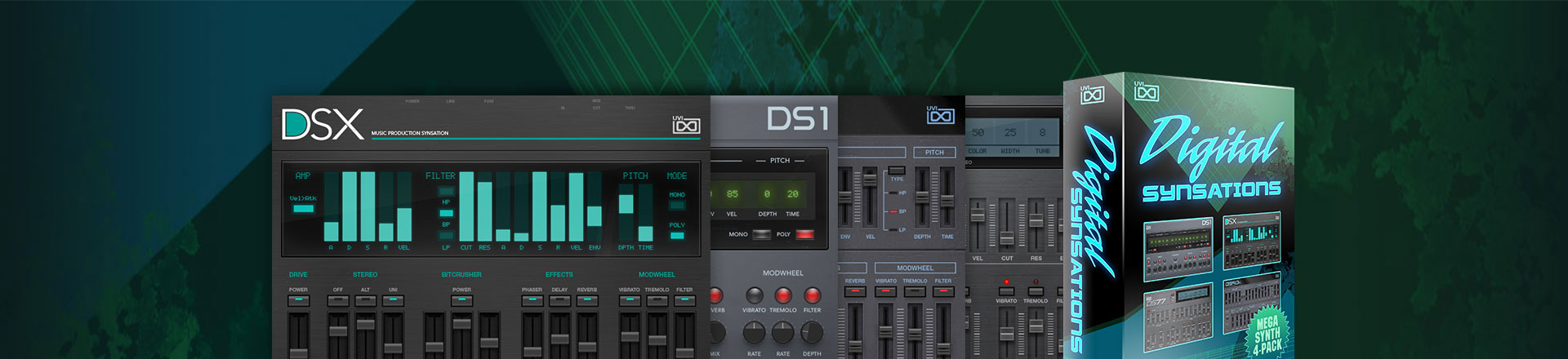
Task: Click CUT slider on fourth synth
Action: (x=1007, y=225)
